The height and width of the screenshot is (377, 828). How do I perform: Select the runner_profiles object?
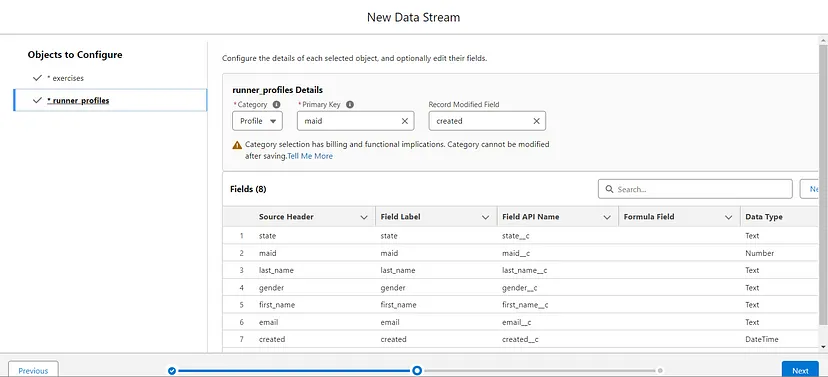pos(110,100)
